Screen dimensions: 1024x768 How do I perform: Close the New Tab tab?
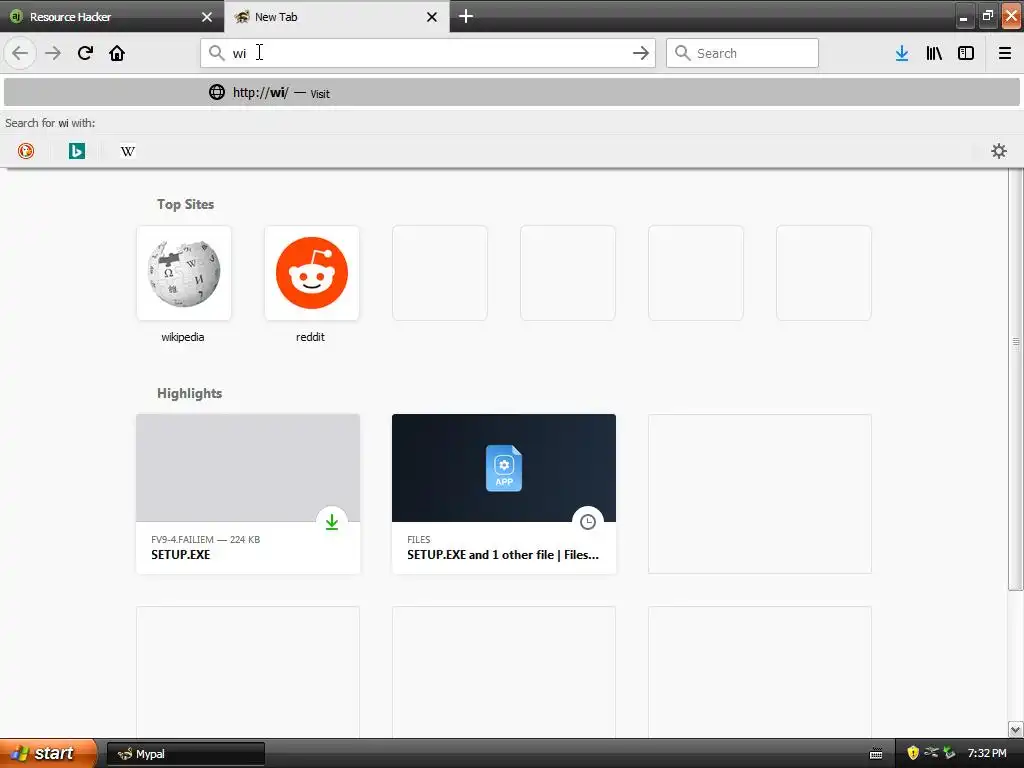point(432,17)
